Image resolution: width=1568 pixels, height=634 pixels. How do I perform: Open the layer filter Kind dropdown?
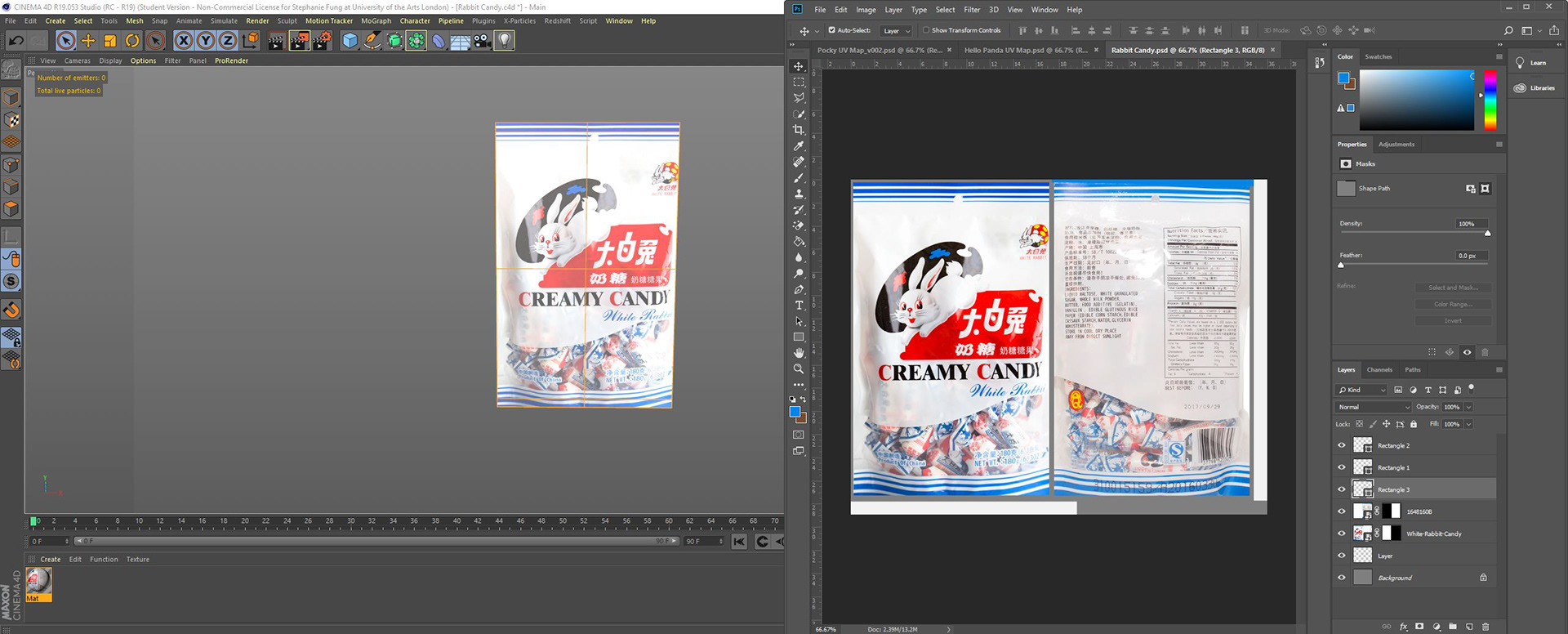pyautogui.click(x=1361, y=390)
